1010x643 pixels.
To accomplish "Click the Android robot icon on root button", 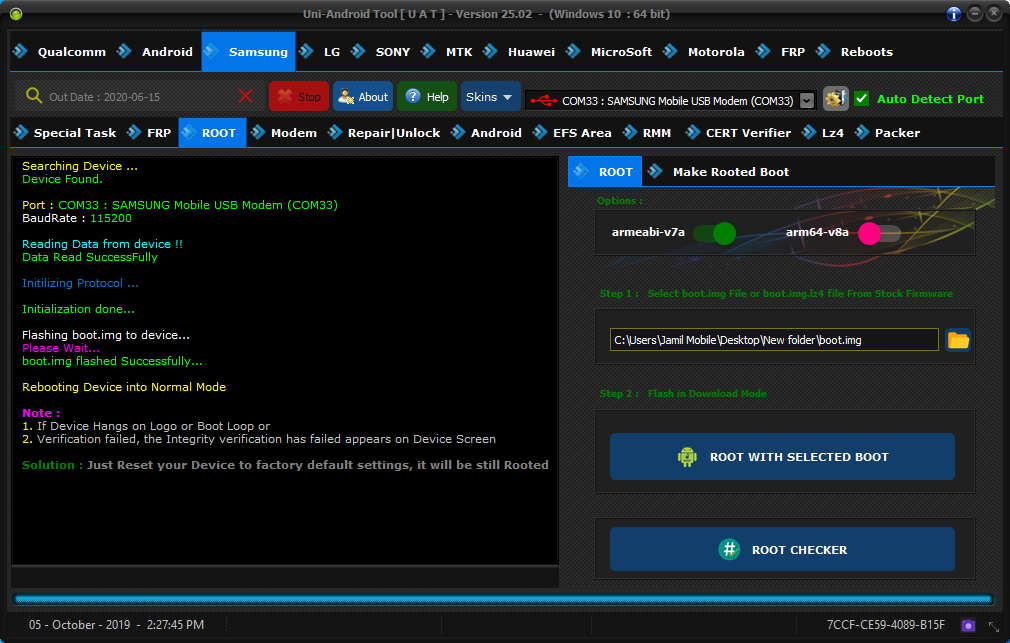I will pos(687,457).
